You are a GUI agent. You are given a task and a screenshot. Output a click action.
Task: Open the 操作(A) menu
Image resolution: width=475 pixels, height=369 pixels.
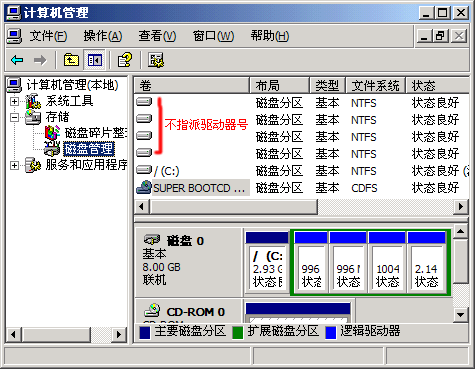[103, 36]
